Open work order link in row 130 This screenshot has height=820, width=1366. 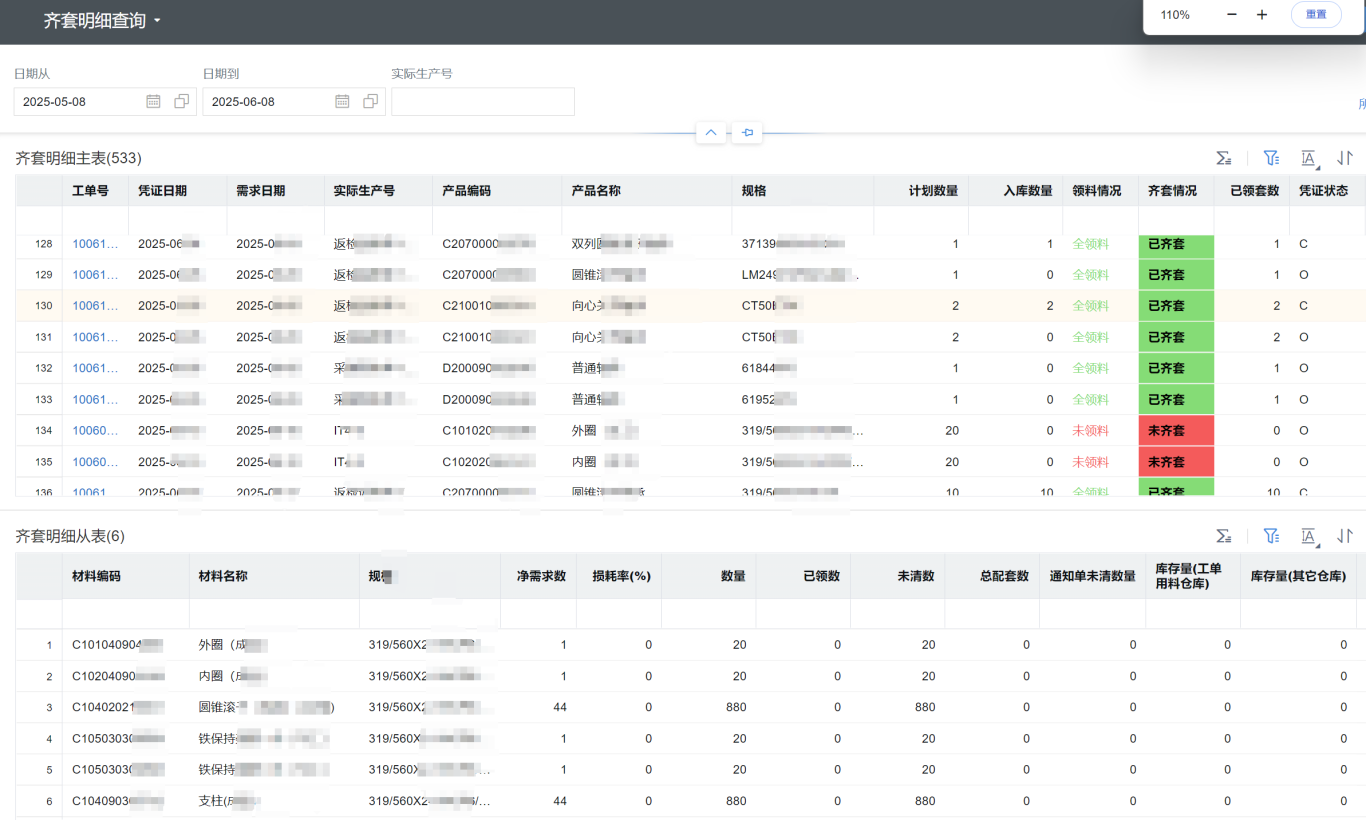tap(95, 306)
